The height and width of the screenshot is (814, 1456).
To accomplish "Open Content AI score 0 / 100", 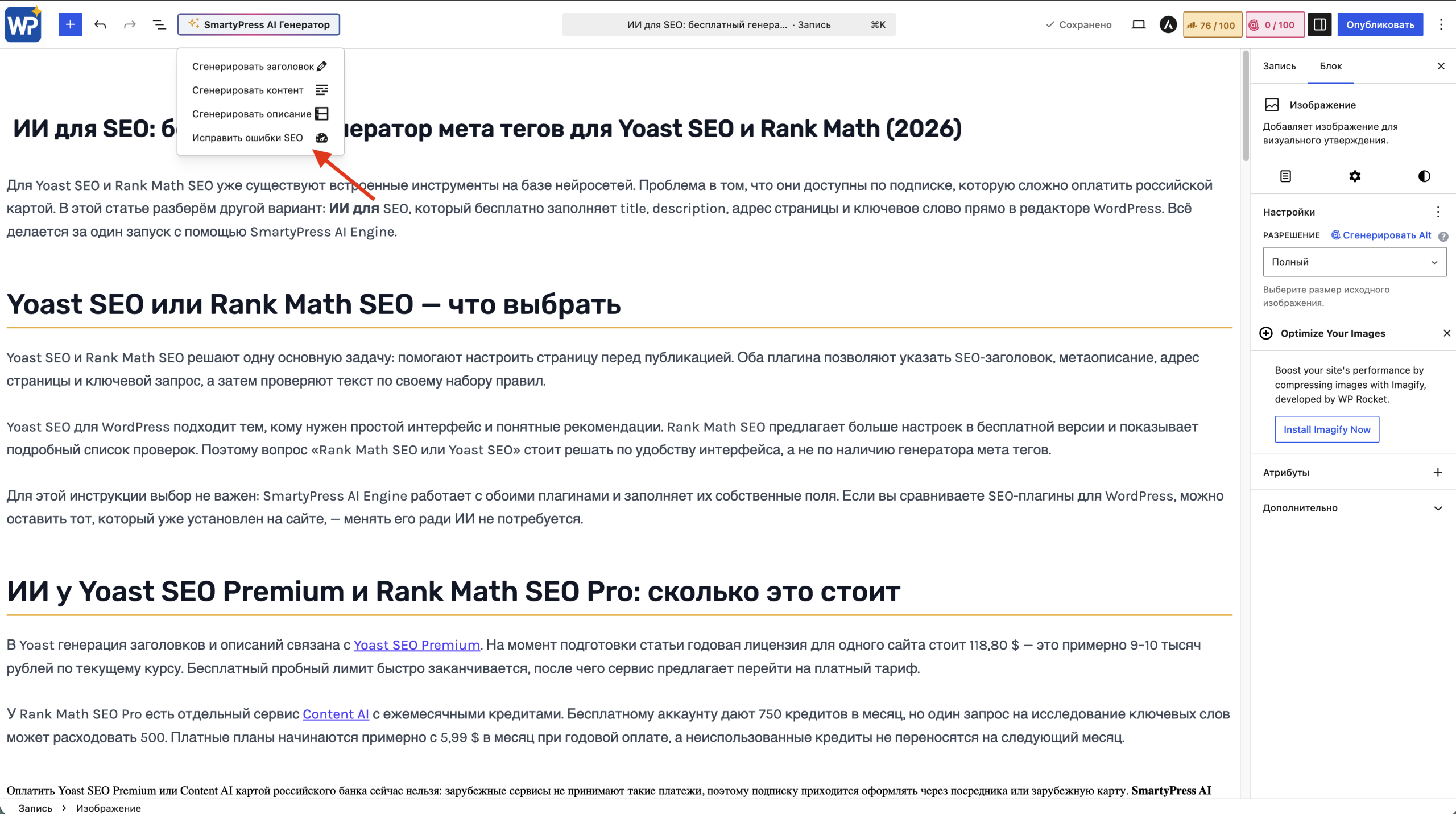I will pos(1275,25).
